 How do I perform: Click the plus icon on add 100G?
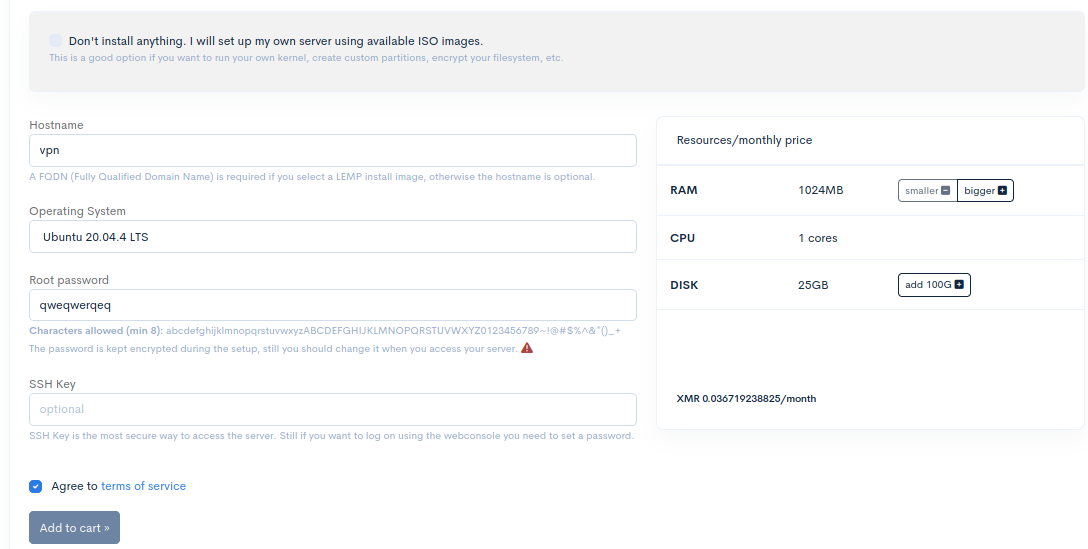point(960,285)
